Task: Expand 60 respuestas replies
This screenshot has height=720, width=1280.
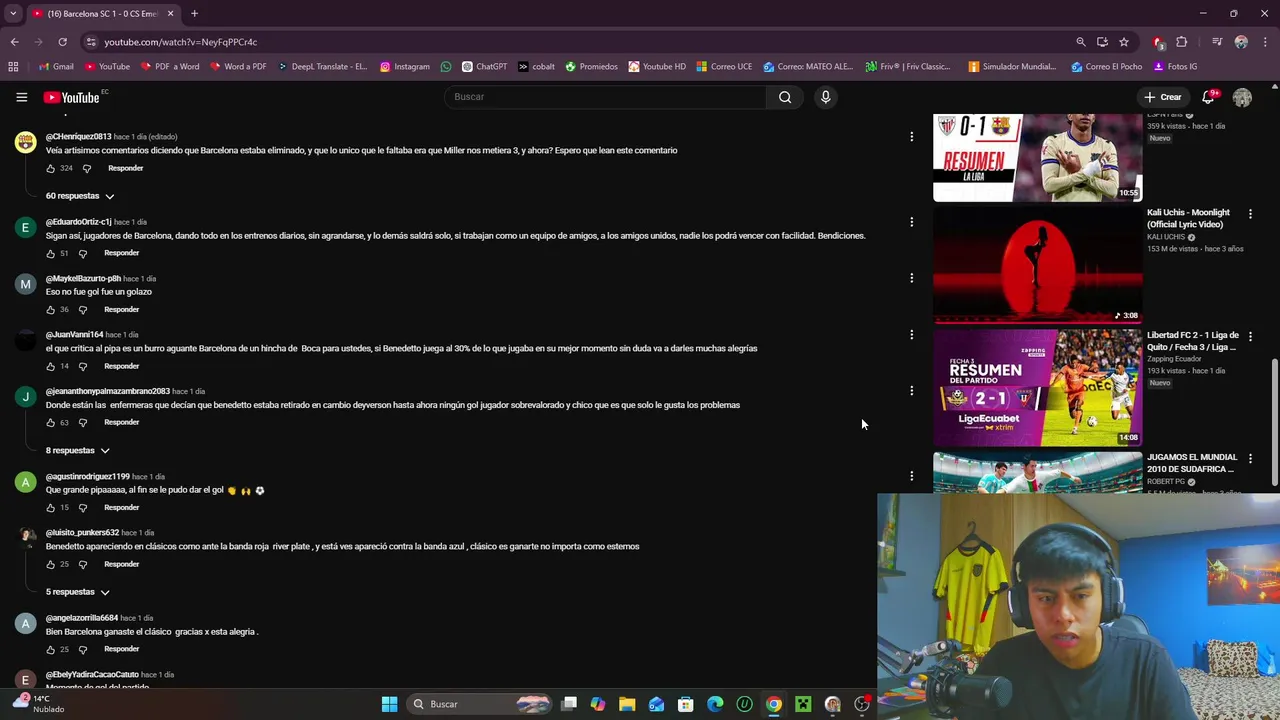Action: [80, 196]
